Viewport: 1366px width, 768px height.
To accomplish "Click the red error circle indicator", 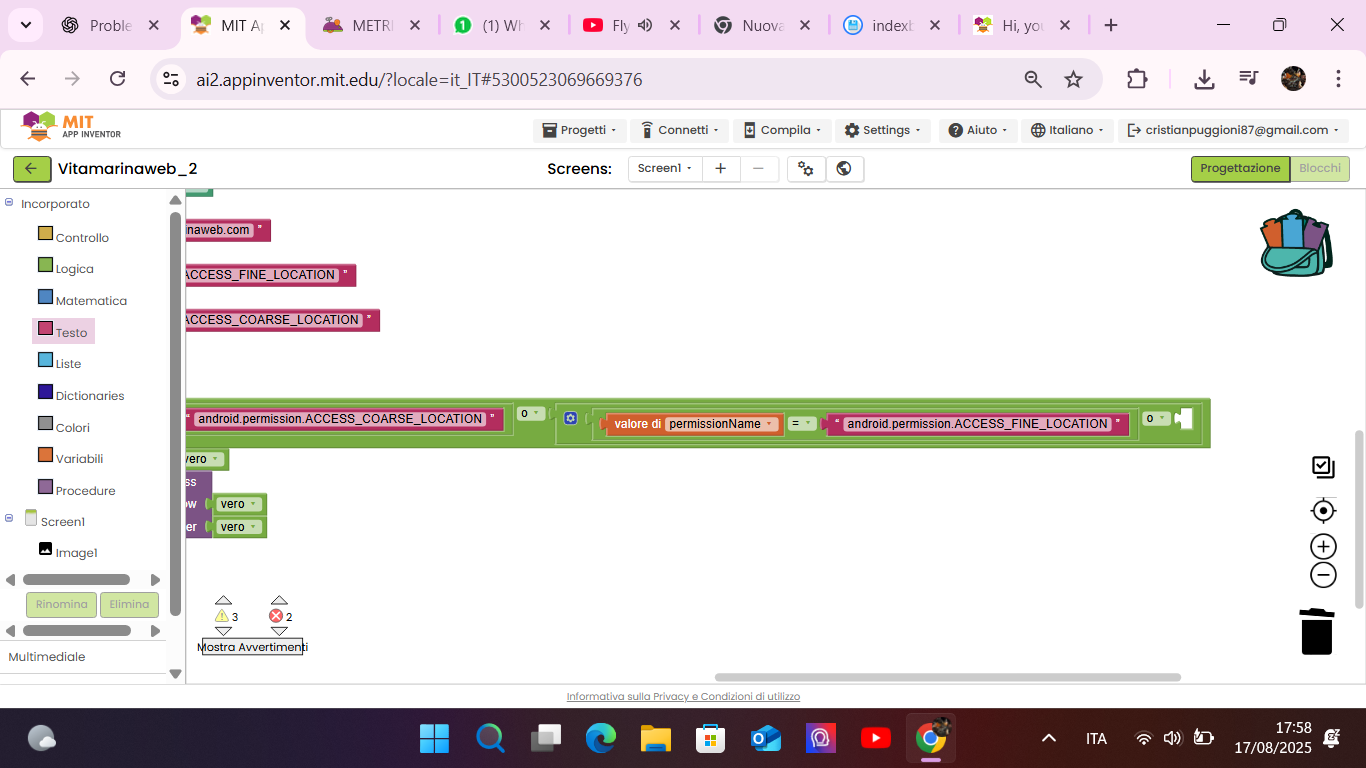I will (x=276, y=616).
